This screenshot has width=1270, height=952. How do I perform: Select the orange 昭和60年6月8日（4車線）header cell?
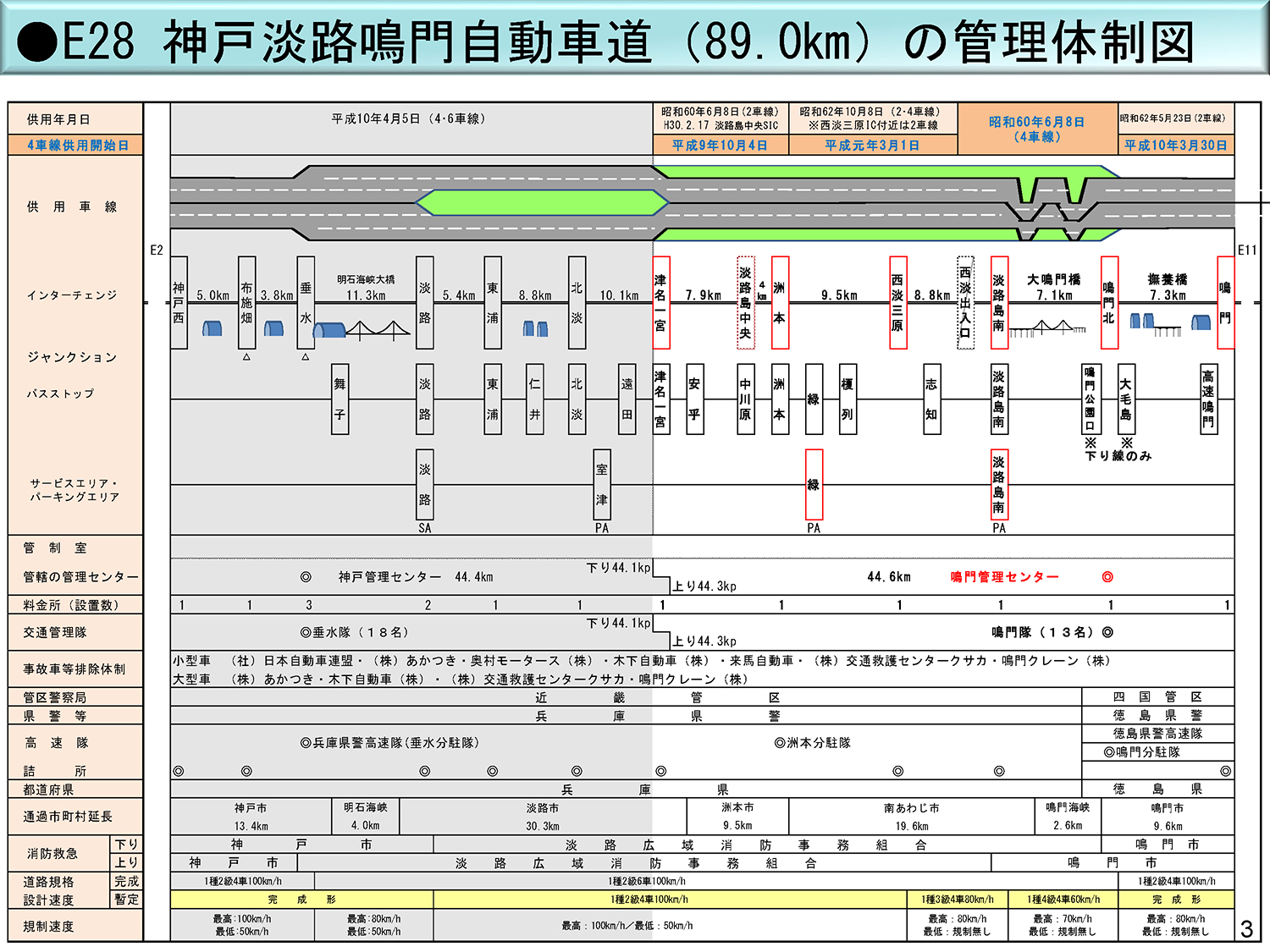pos(1036,129)
